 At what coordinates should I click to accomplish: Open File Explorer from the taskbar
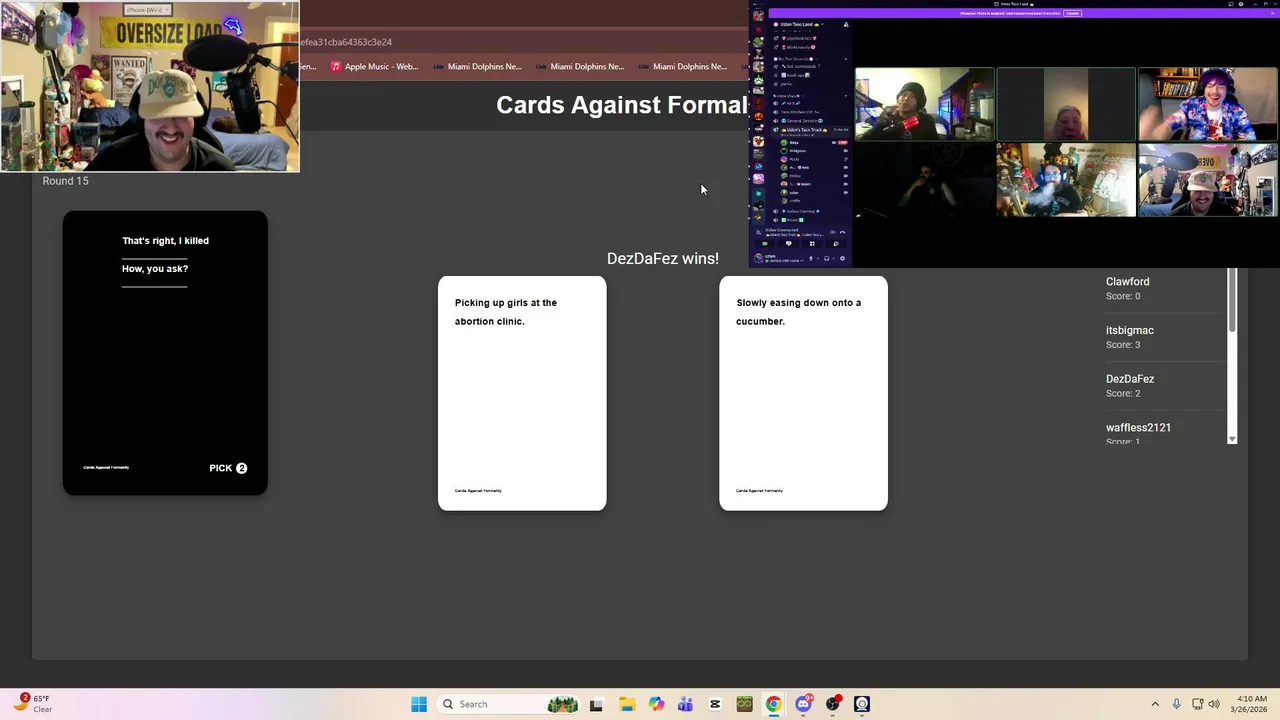[x=626, y=704]
